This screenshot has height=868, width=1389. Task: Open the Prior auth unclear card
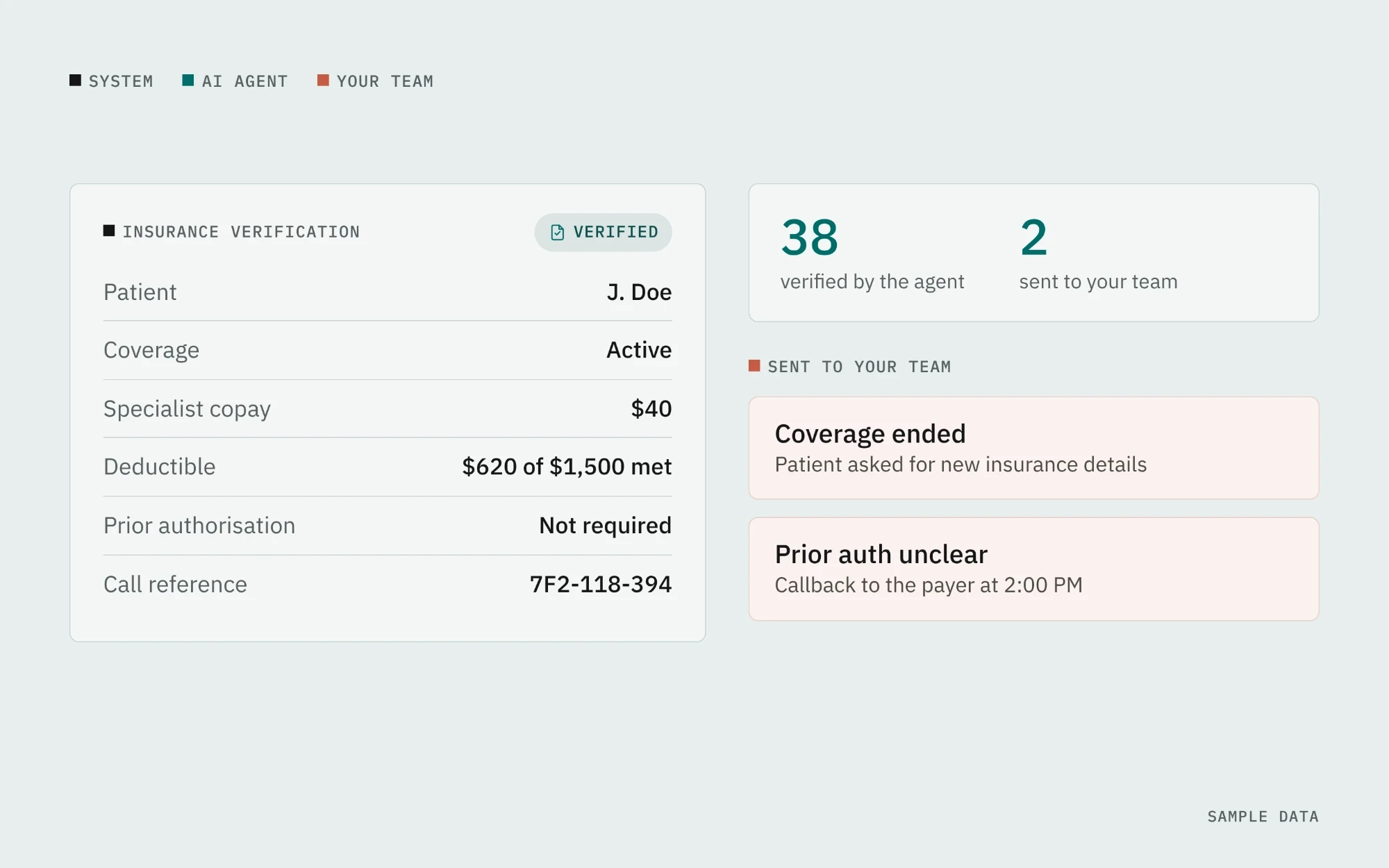pos(1033,569)
